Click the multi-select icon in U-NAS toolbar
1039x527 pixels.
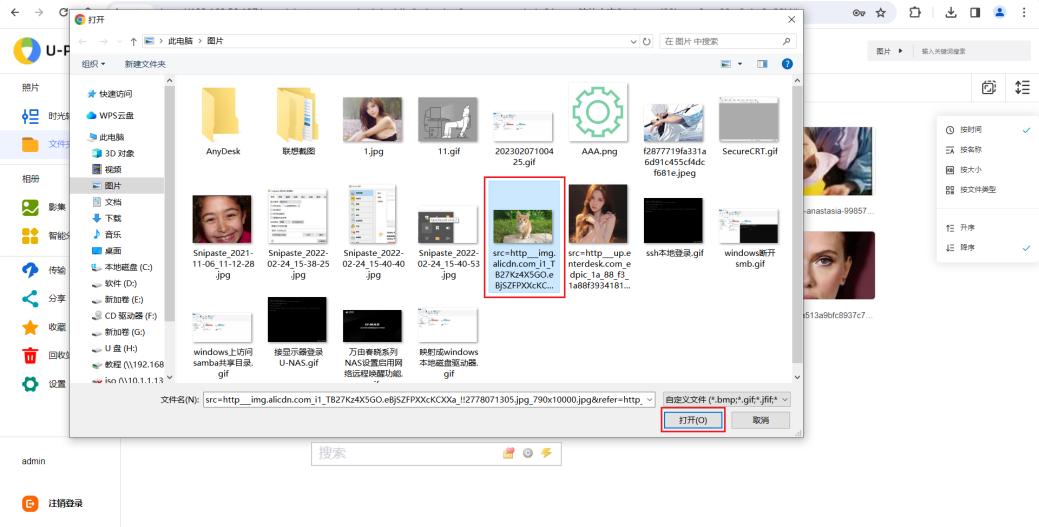[x=988, y=88]
